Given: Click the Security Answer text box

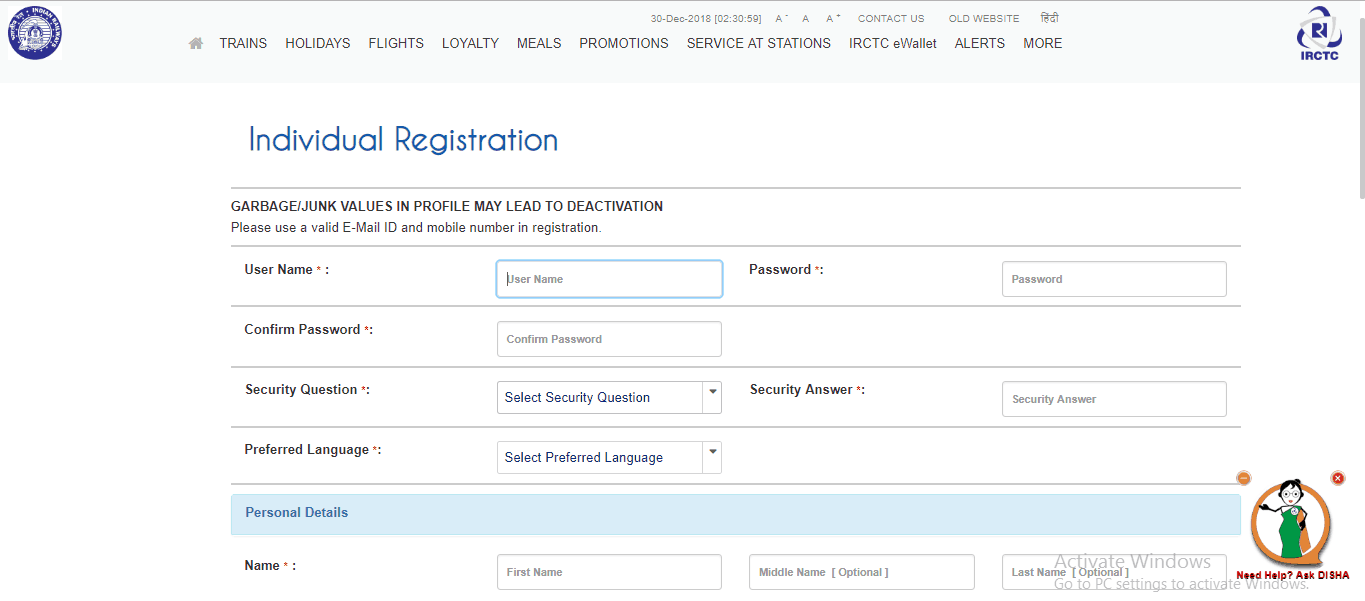Looking at the screenshot, I should pyautogui.click(x=1114, y=399).
